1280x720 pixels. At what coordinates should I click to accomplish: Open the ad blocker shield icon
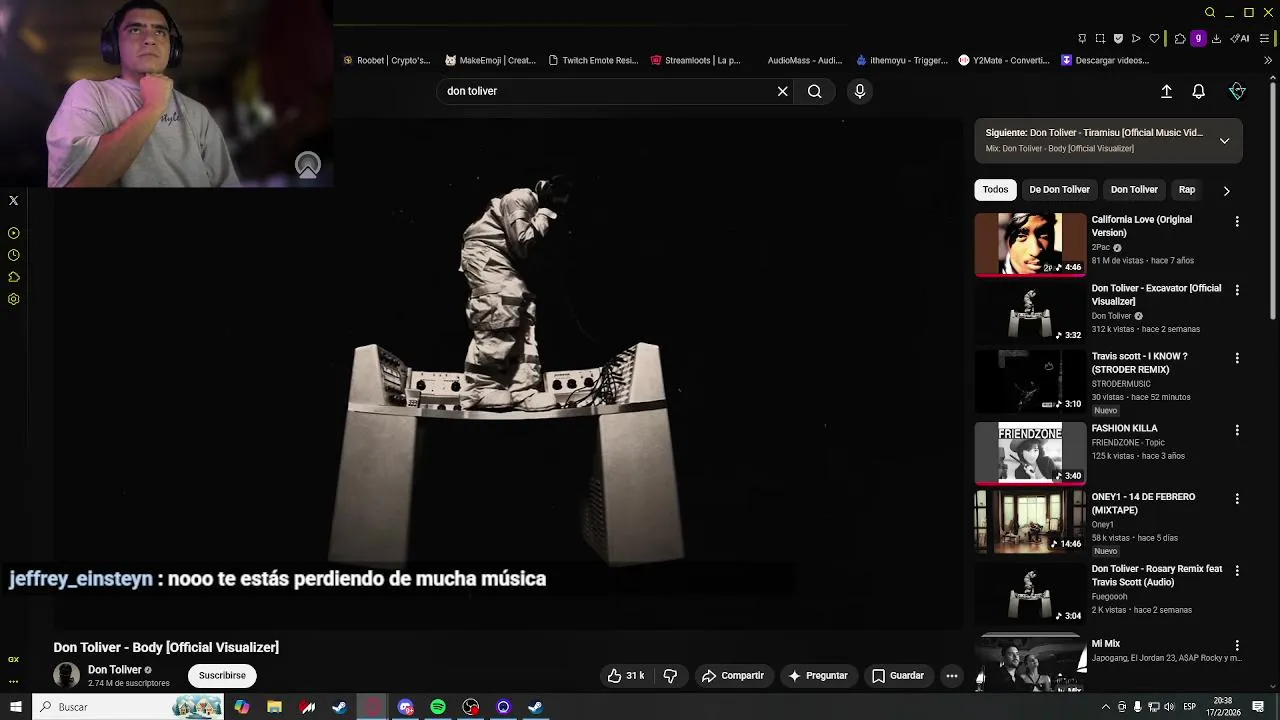tap(1118, 39)
